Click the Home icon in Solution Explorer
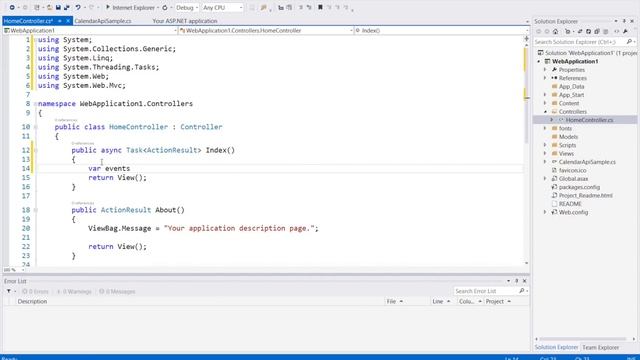Image resolution: width=640 pixels, height=360 pixels. (556, 31)
